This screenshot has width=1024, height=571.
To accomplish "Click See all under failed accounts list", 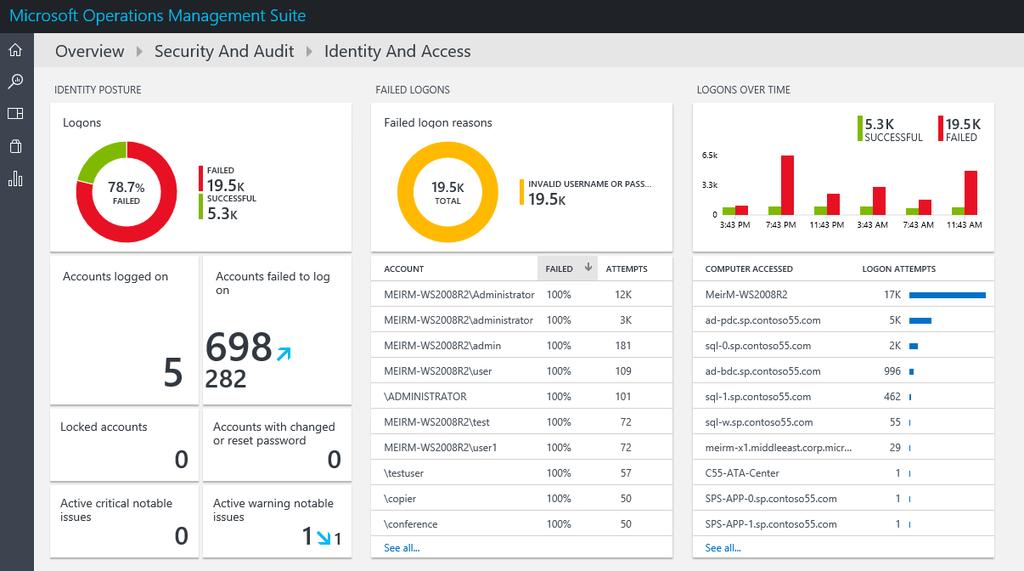I will (402, 548).
